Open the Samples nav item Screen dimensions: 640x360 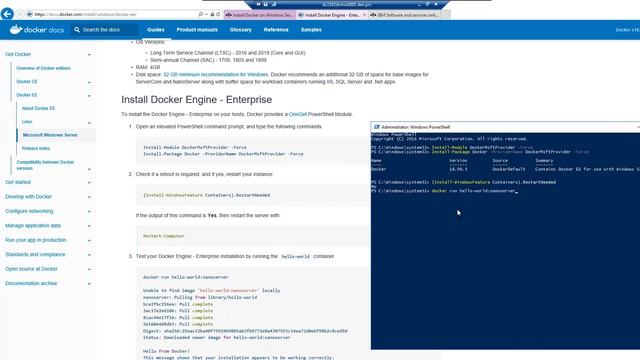311,30
